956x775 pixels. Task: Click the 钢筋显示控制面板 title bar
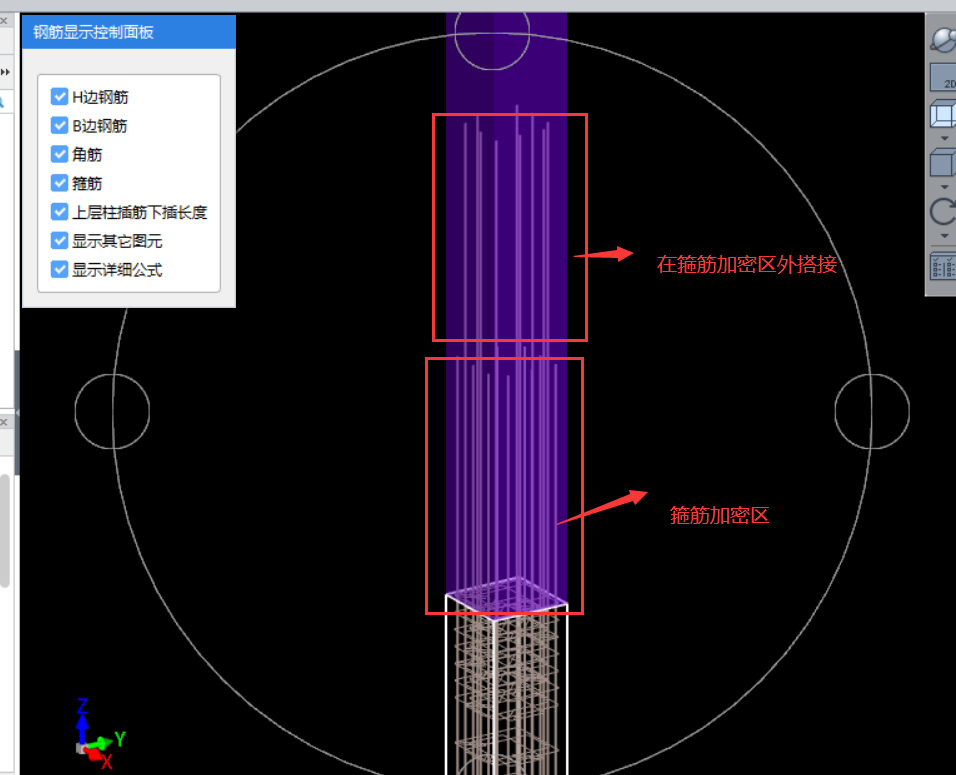128,32
